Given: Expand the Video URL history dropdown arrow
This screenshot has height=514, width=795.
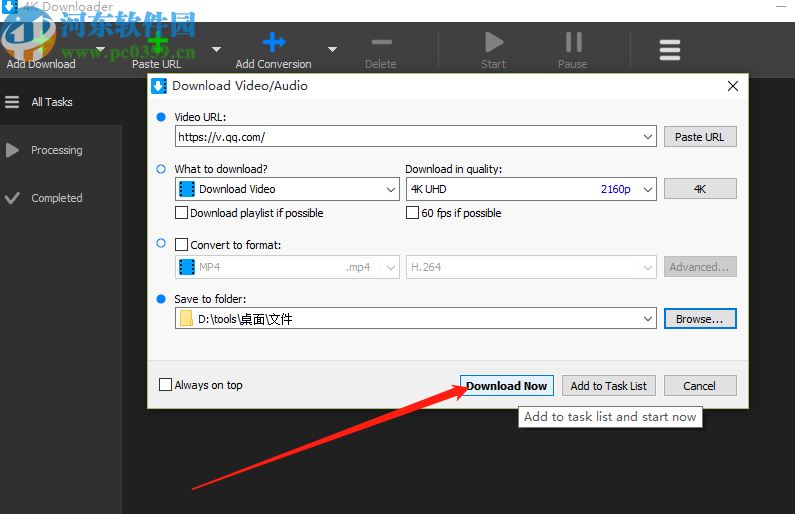Looking at the screenshot, I should 647,137.
